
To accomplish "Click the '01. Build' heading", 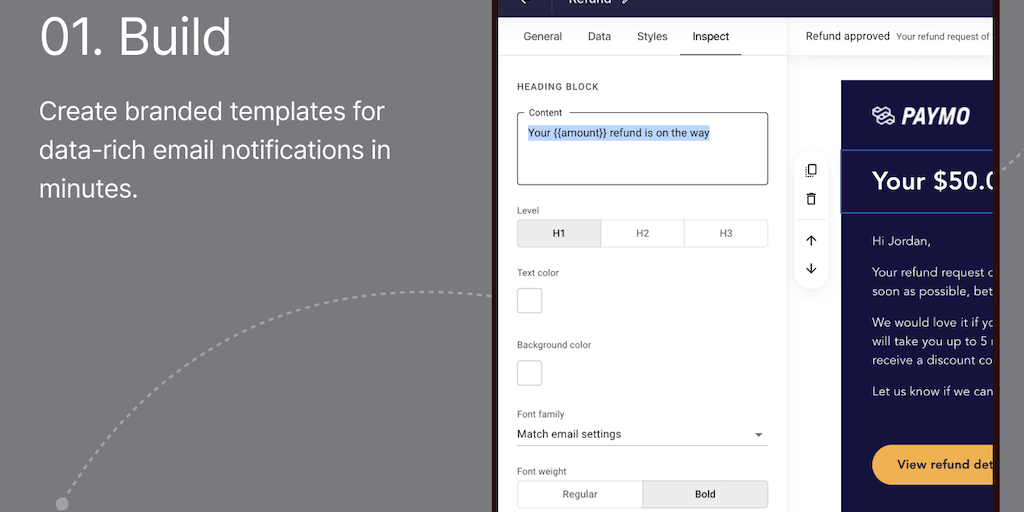I will click(135, 37).
